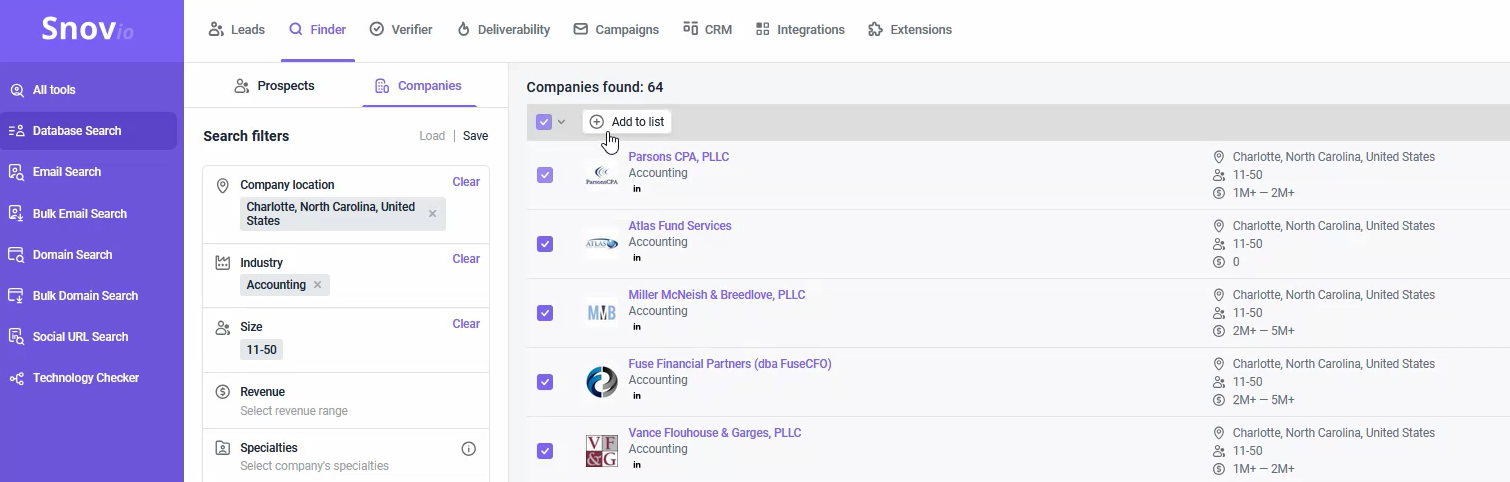The width and height of the screenshot is (1510, 482).
Task: Click the Fuse Financial Partners logo
Action: click(602, 382)
